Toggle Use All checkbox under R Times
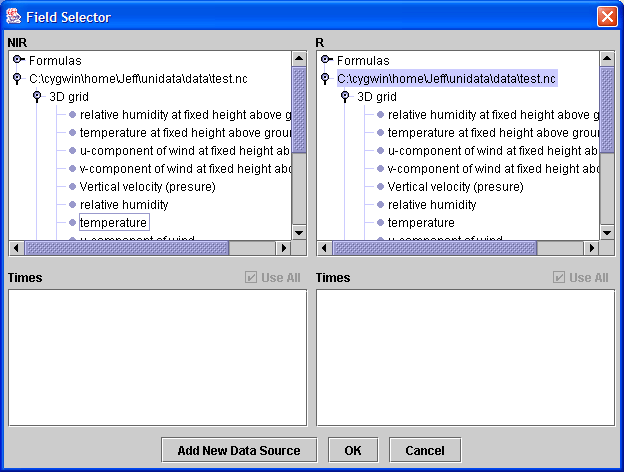The image size is (624, 472). click(x=559, y=277)
